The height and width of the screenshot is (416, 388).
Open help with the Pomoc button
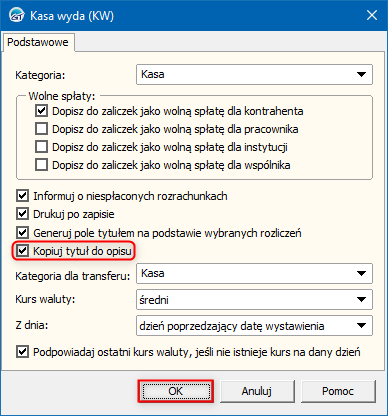pos(338,391)
